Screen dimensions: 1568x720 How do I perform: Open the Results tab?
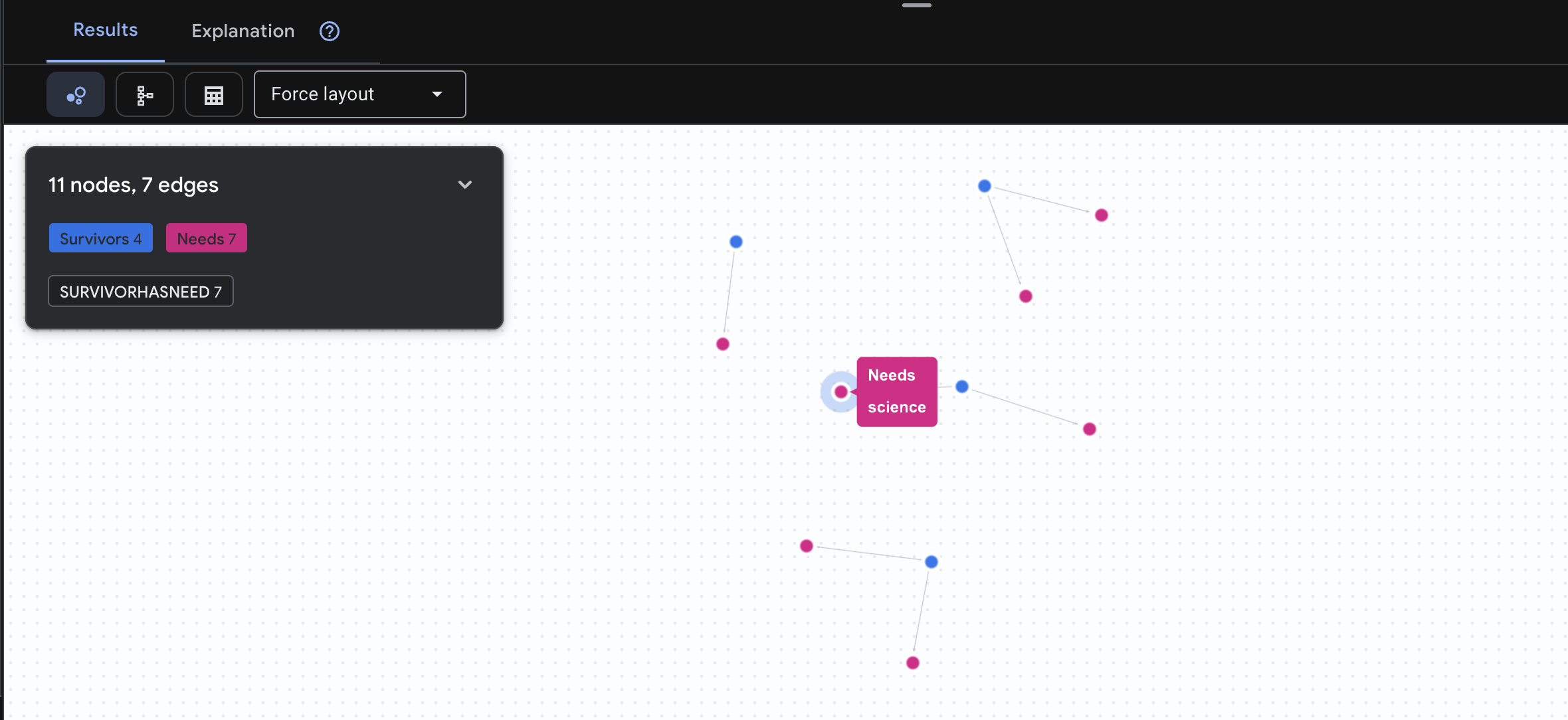click(x=106, y=30)
